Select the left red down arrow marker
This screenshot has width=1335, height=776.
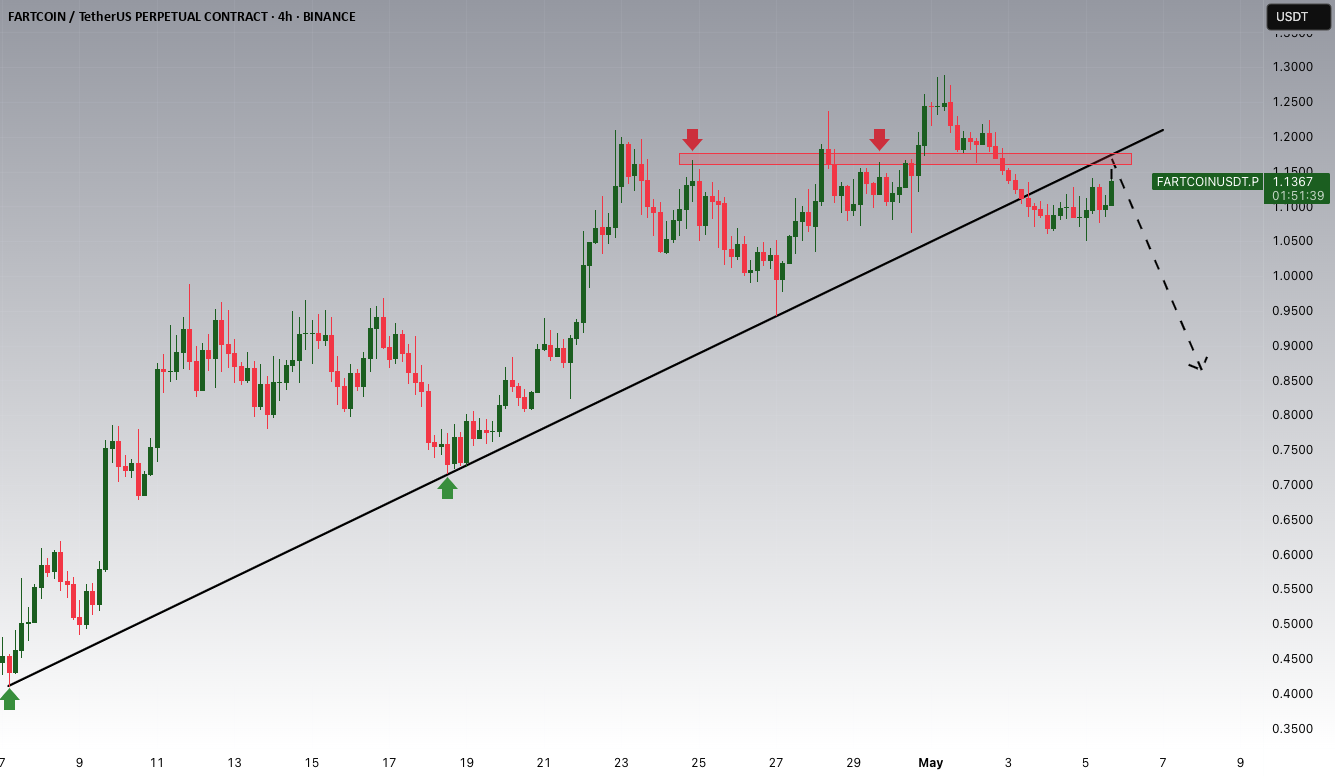tap(692, 139)
